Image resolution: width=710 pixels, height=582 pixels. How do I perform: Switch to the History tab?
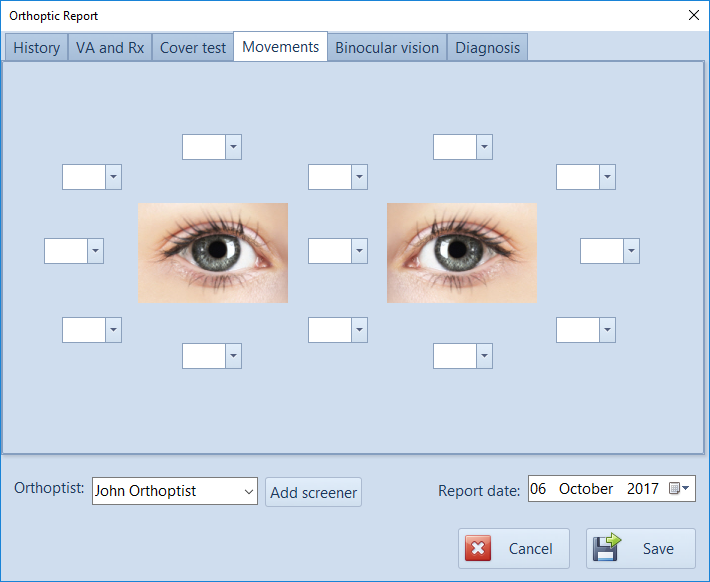[x=37, y=47]
